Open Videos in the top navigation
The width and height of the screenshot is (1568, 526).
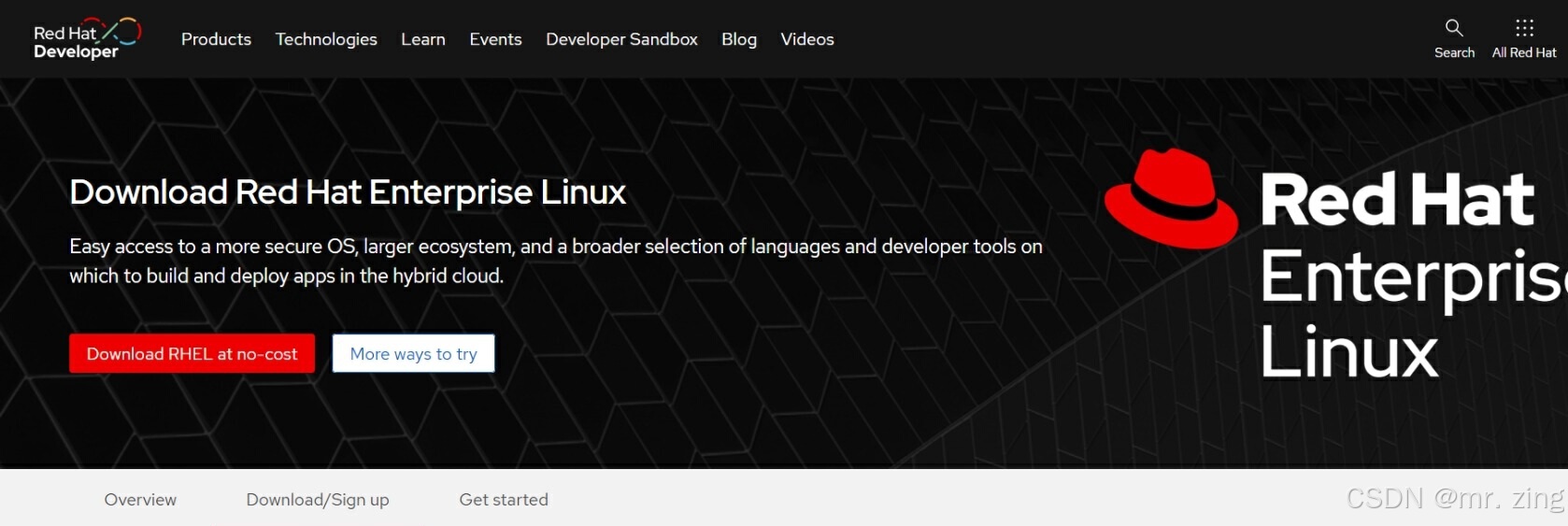click(807, 39)
